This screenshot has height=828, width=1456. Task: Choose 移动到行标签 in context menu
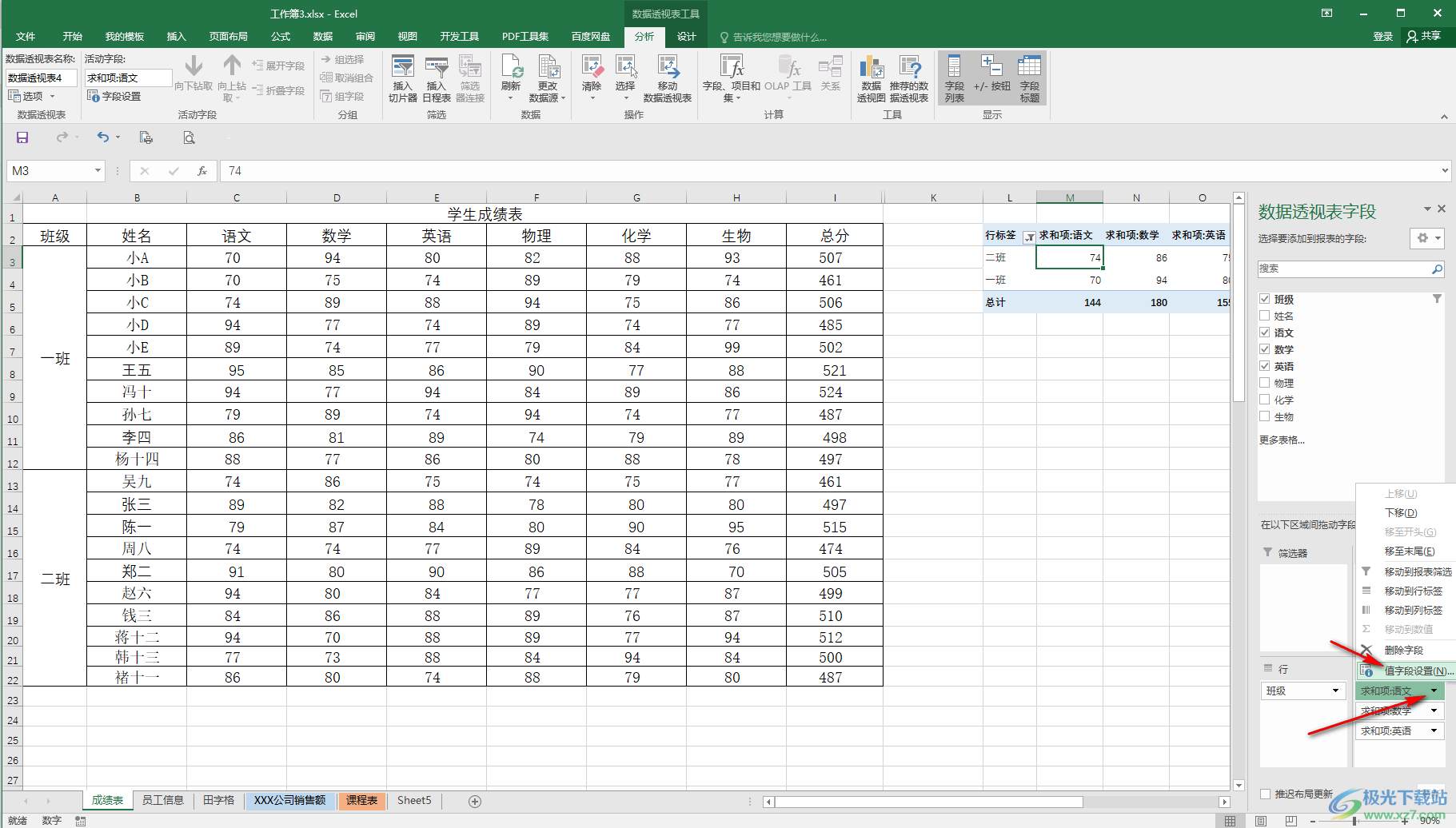pos(1414,591)
